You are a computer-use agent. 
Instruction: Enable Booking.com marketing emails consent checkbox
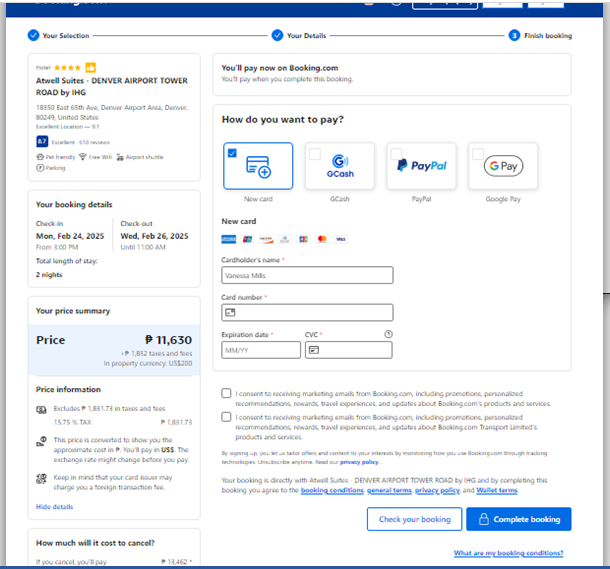pyautogui.click(x=227, y=393)
